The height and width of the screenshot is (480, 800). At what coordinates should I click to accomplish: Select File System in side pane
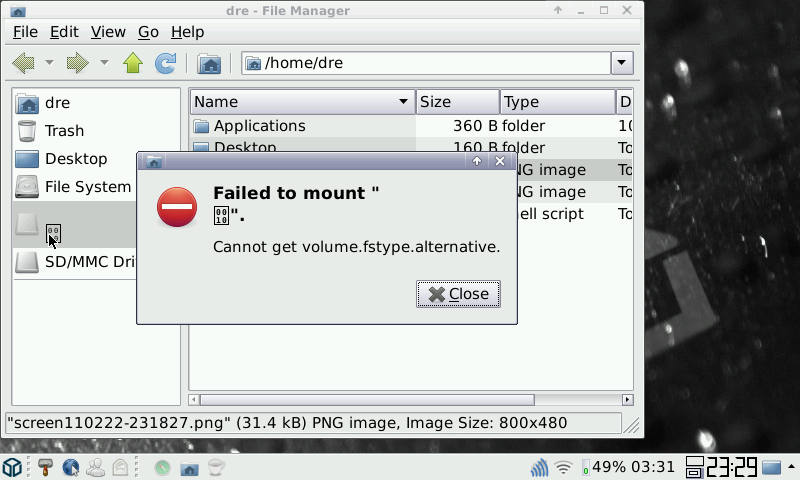(88, 187)
